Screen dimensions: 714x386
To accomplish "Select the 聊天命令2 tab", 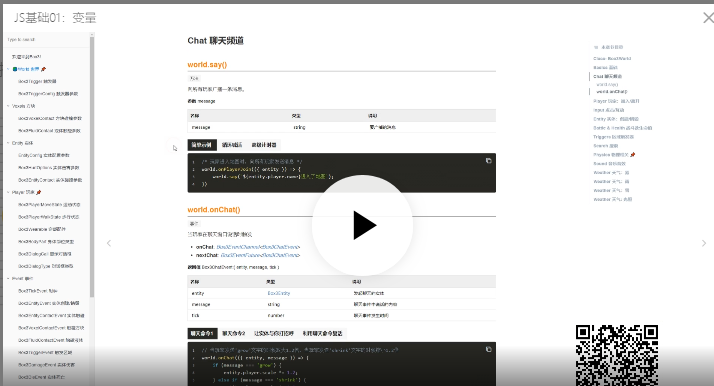I will [234, 333].
